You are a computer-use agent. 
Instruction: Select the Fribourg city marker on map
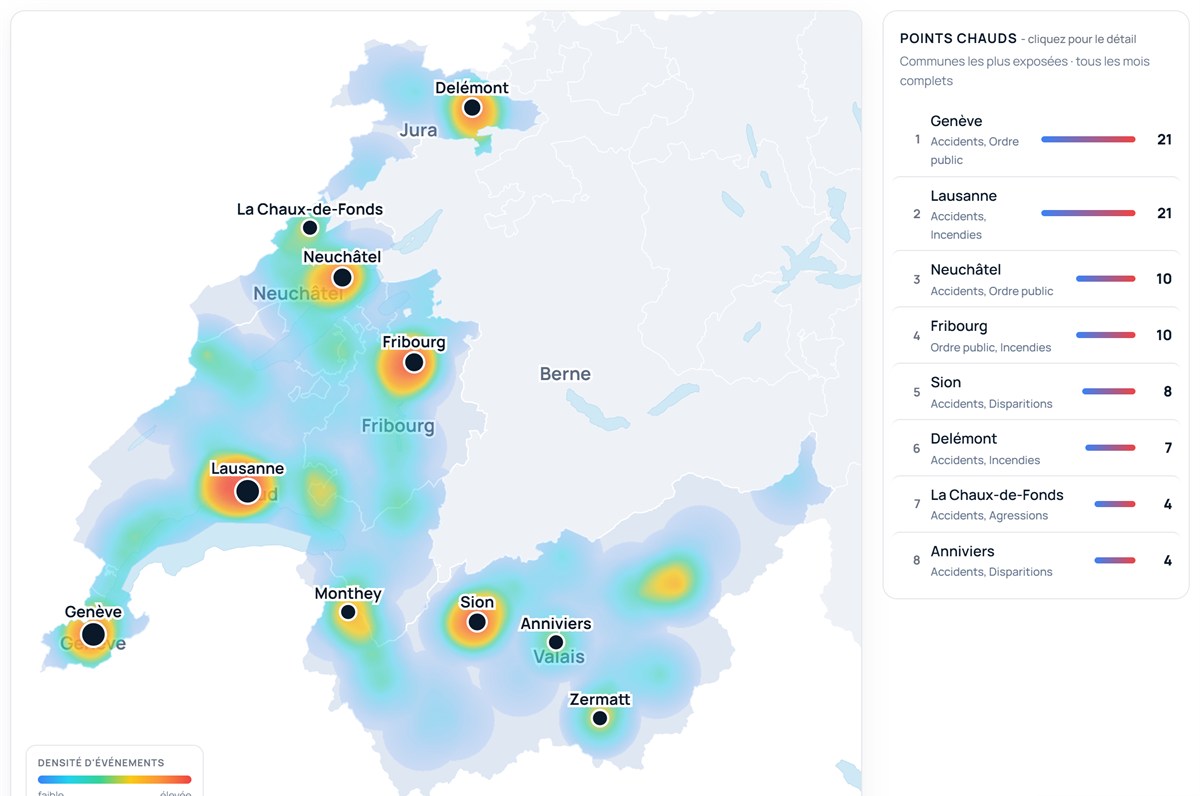click(x=414, y=363)
